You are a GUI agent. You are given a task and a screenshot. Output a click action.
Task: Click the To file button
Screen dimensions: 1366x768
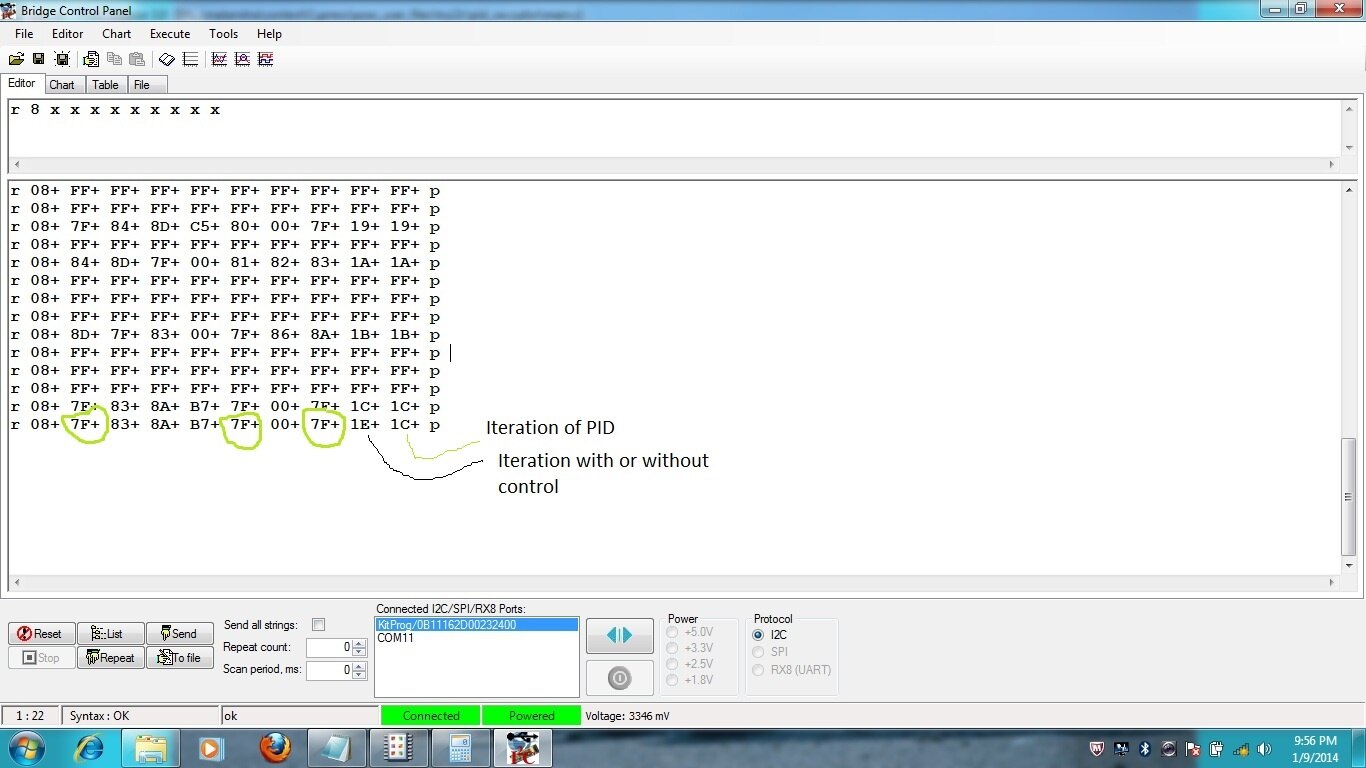180,658
